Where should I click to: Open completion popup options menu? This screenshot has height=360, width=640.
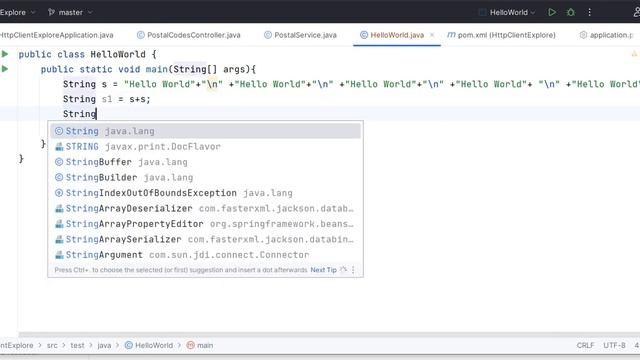353,270
